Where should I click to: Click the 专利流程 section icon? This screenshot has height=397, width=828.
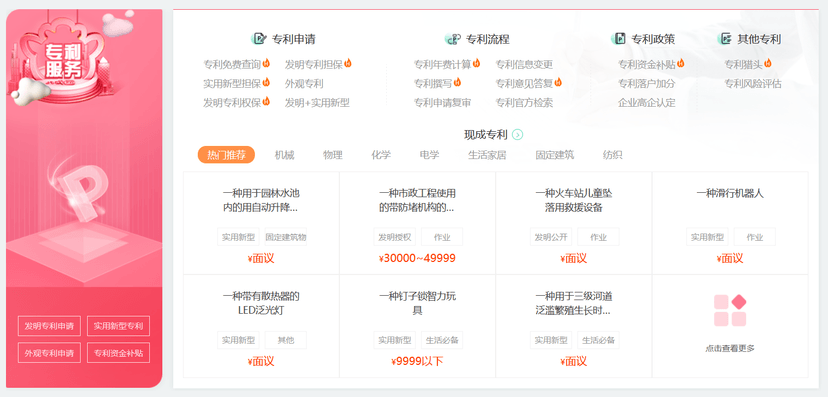point(453,39)
